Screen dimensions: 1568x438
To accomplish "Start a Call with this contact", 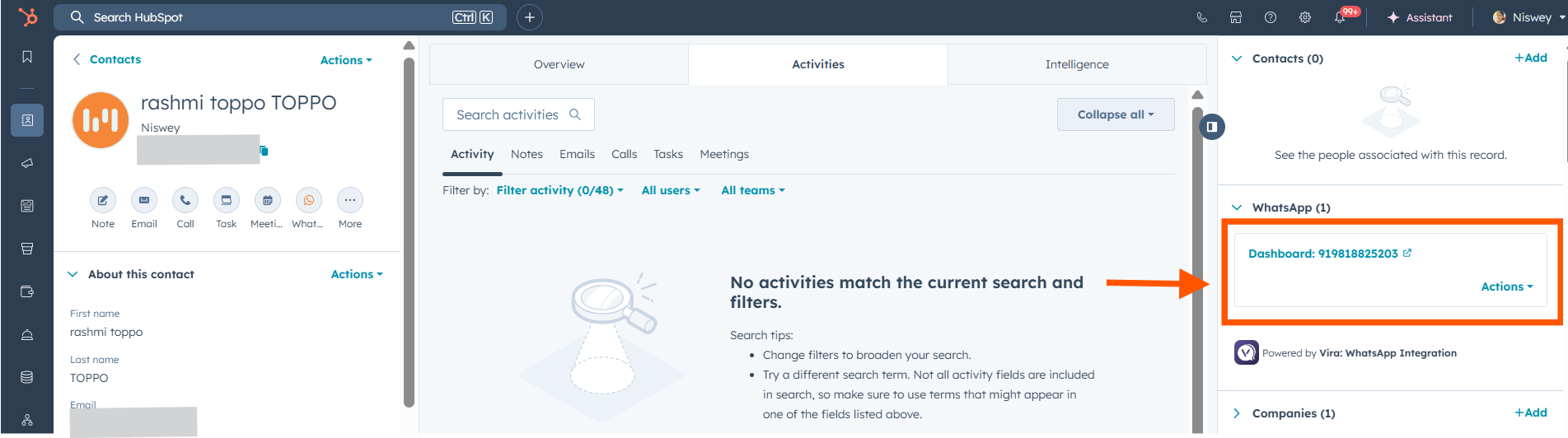I will click(x=185, y=200).
